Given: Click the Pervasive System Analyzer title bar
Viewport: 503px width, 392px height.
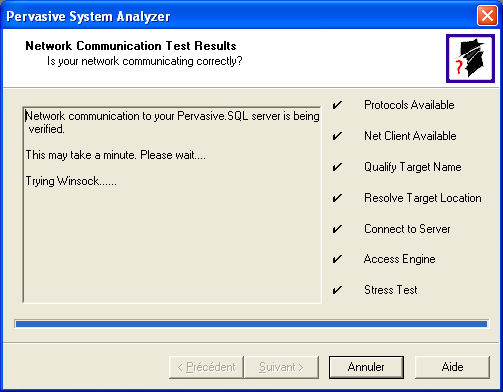Looking at the screenshot, I should [x=238, y=16].
